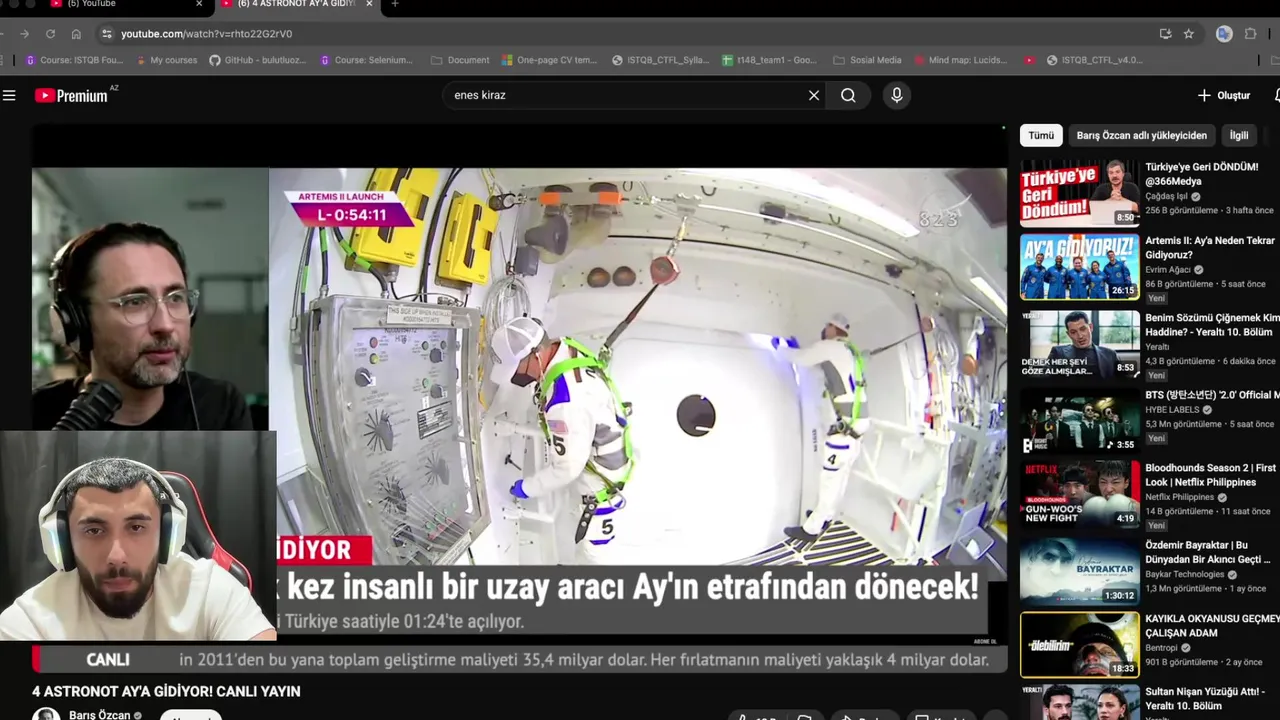The image size is (1280, 720).
Task: Open GitHub - bulutluoz bookmark
Action: (257, 60)
